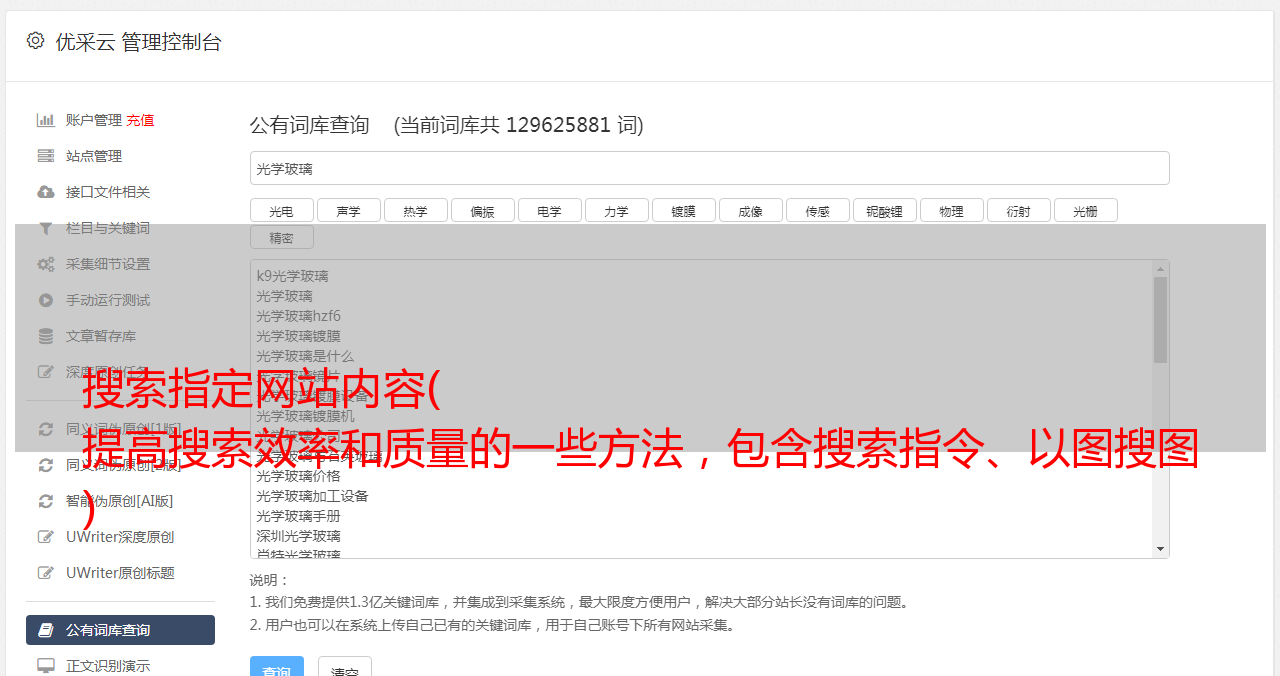The width and height of the screenshot is (1280, 676).
Task: Select 光学玻璃是什么 in the results list
Action: click(305, 356)
